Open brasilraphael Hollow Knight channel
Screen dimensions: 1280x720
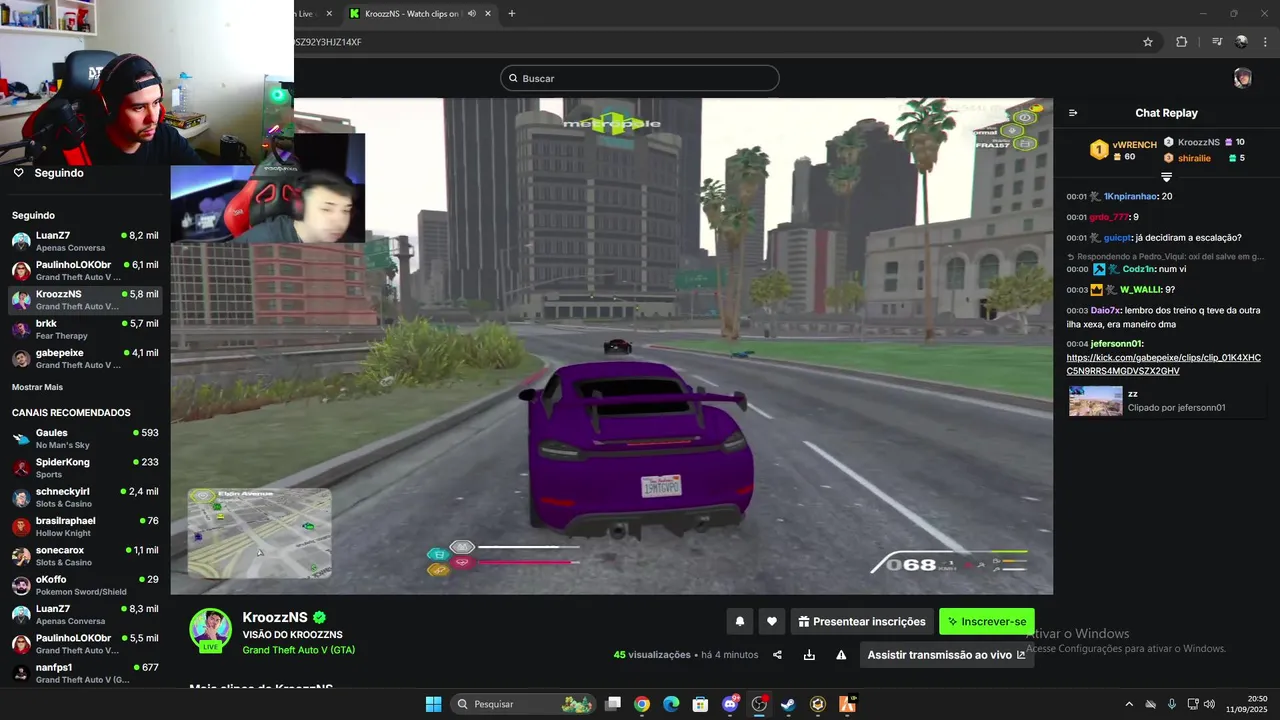(x=84, y=526)
